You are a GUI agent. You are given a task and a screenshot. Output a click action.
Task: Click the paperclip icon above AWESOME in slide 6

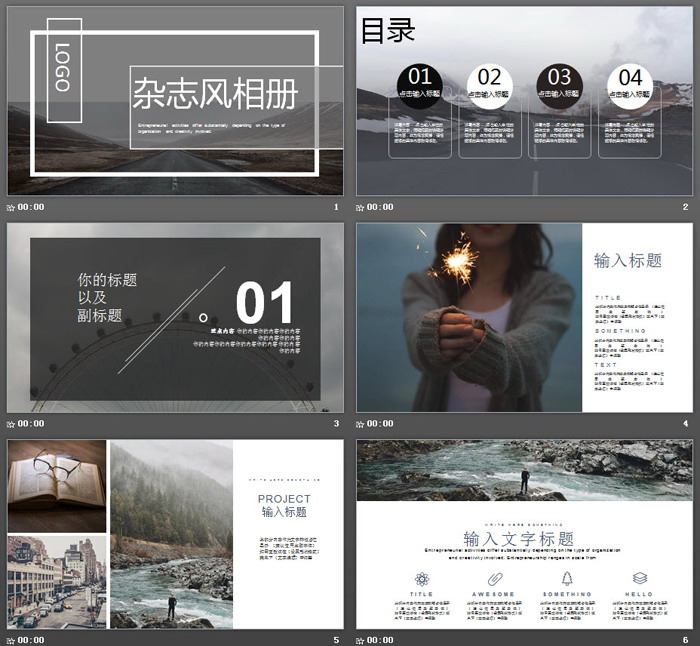click(494, 578)
